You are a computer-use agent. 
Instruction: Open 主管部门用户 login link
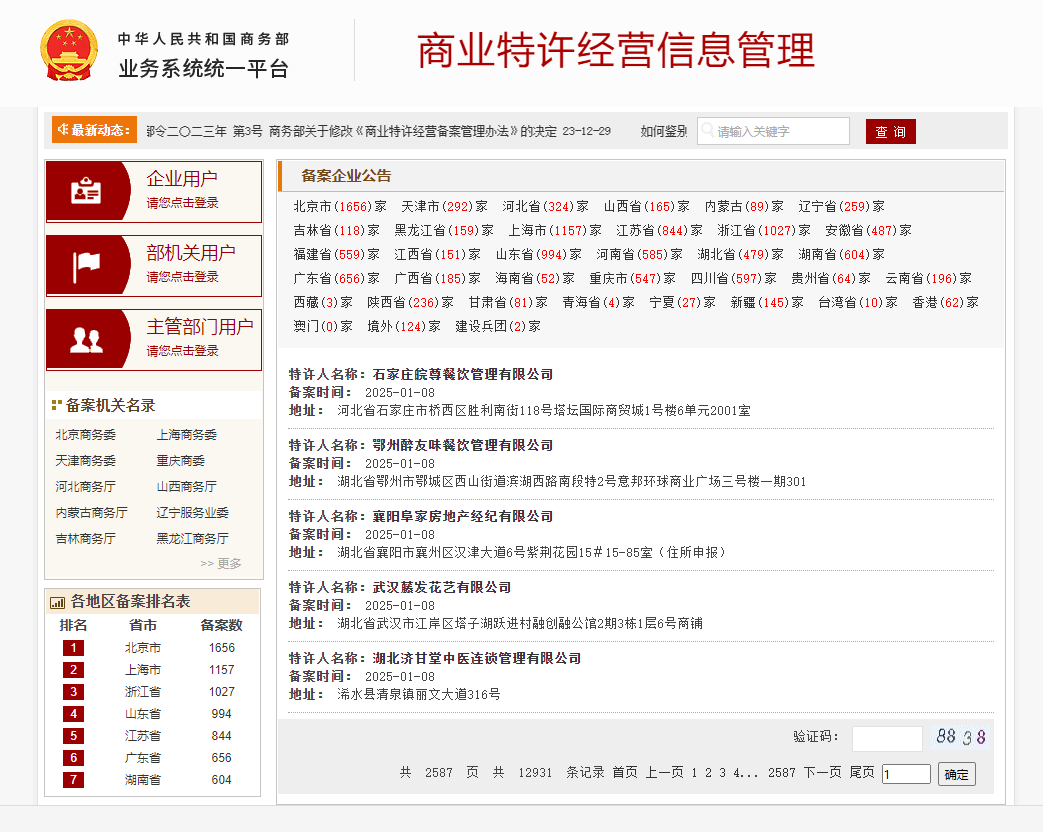tap(154, 340)
